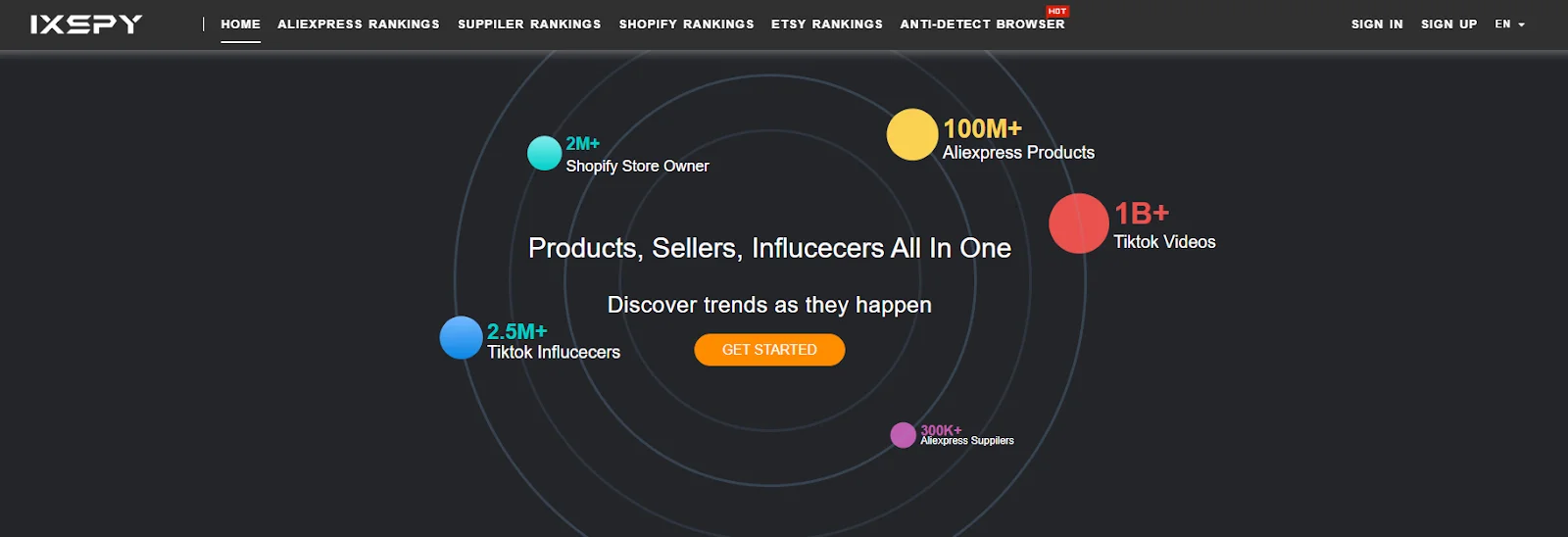Expand the EN language dropdown
The height and width of the screenshot is (537, 1568).
(1509, 24)
